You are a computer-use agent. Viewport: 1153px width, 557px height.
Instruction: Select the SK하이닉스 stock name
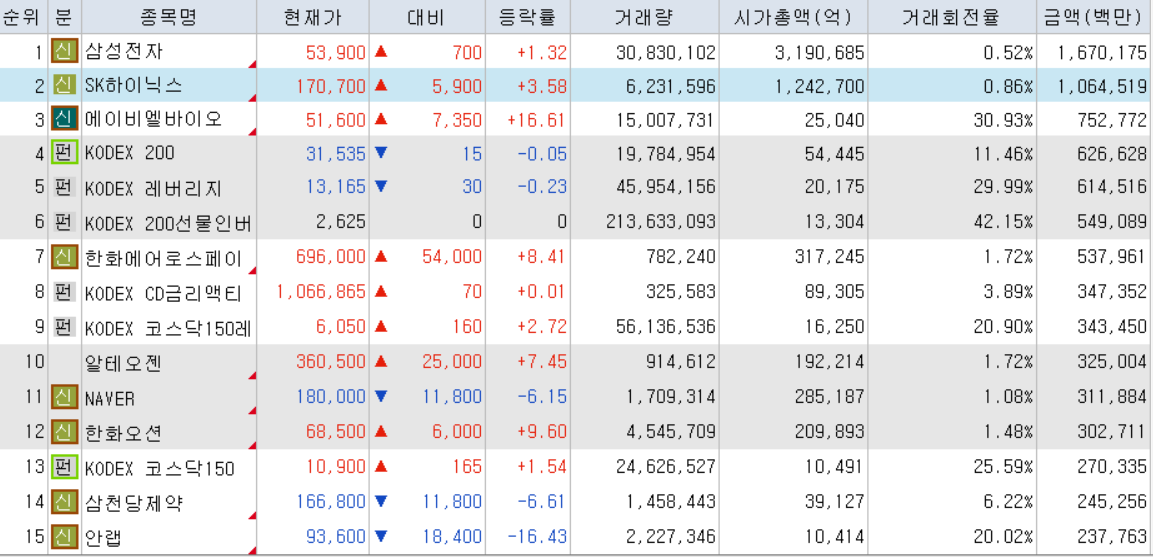point(133,86)
